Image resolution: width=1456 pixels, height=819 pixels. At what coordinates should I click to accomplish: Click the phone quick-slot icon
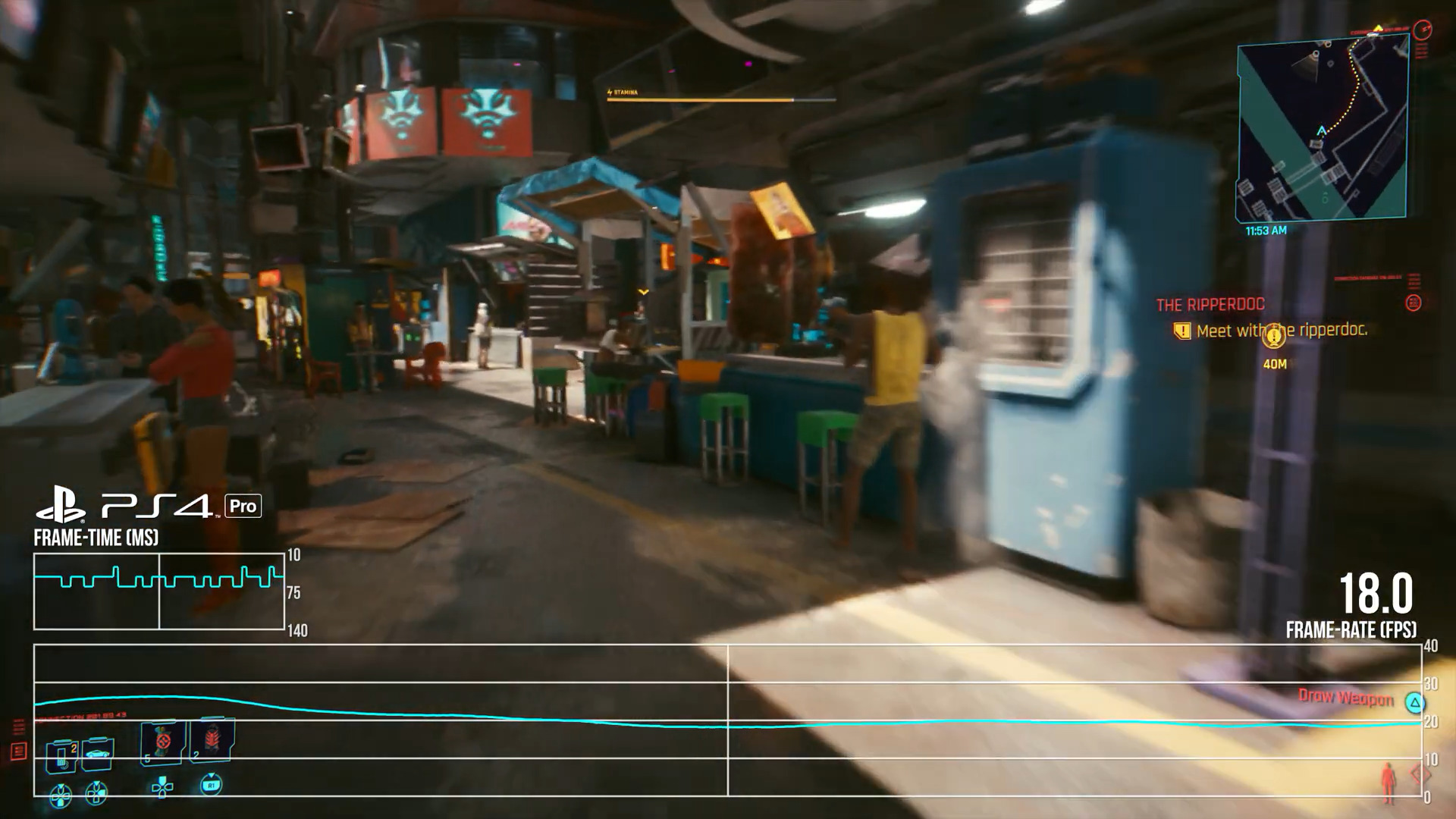pos(62,756)
